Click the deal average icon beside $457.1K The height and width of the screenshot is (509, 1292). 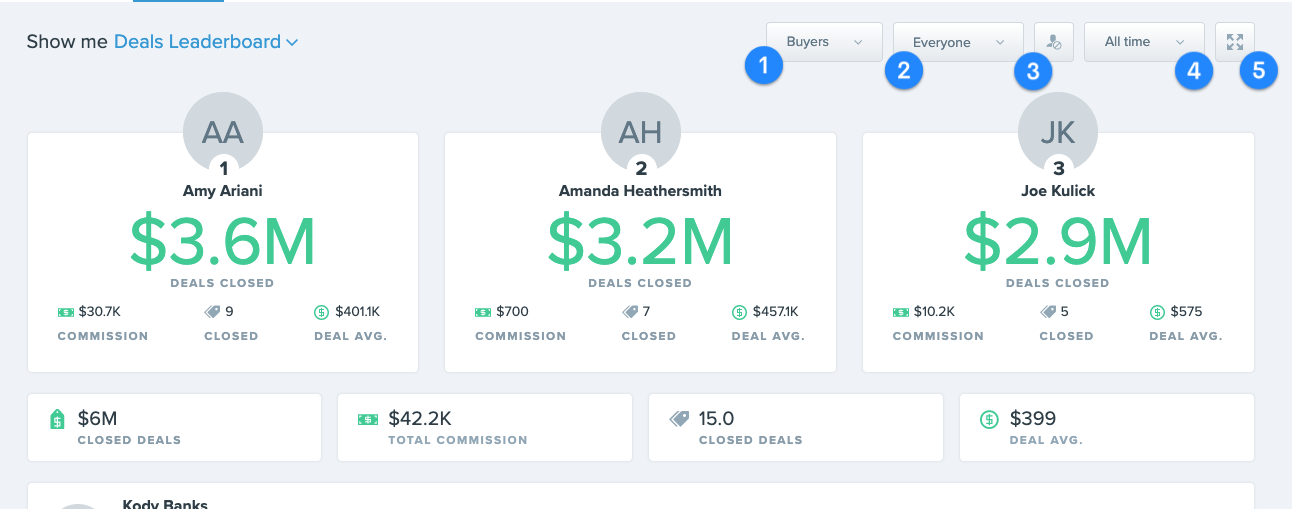[x=739, y=312]
